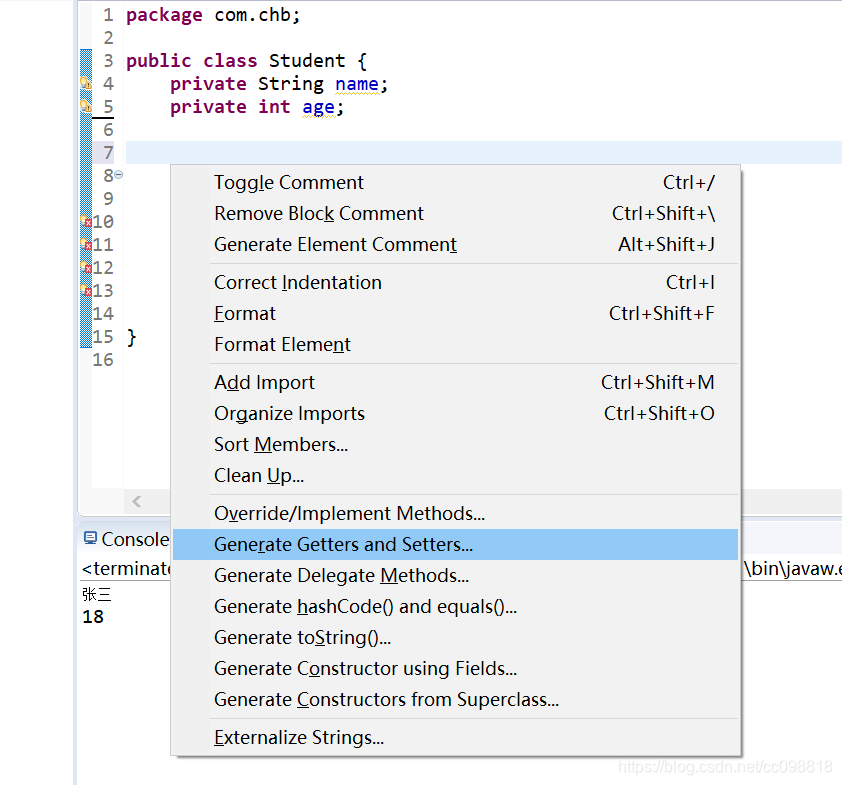Select Toggle Comment menu entry
The height and width of the screenshot is (785, 842).
(x=455, y=183)
